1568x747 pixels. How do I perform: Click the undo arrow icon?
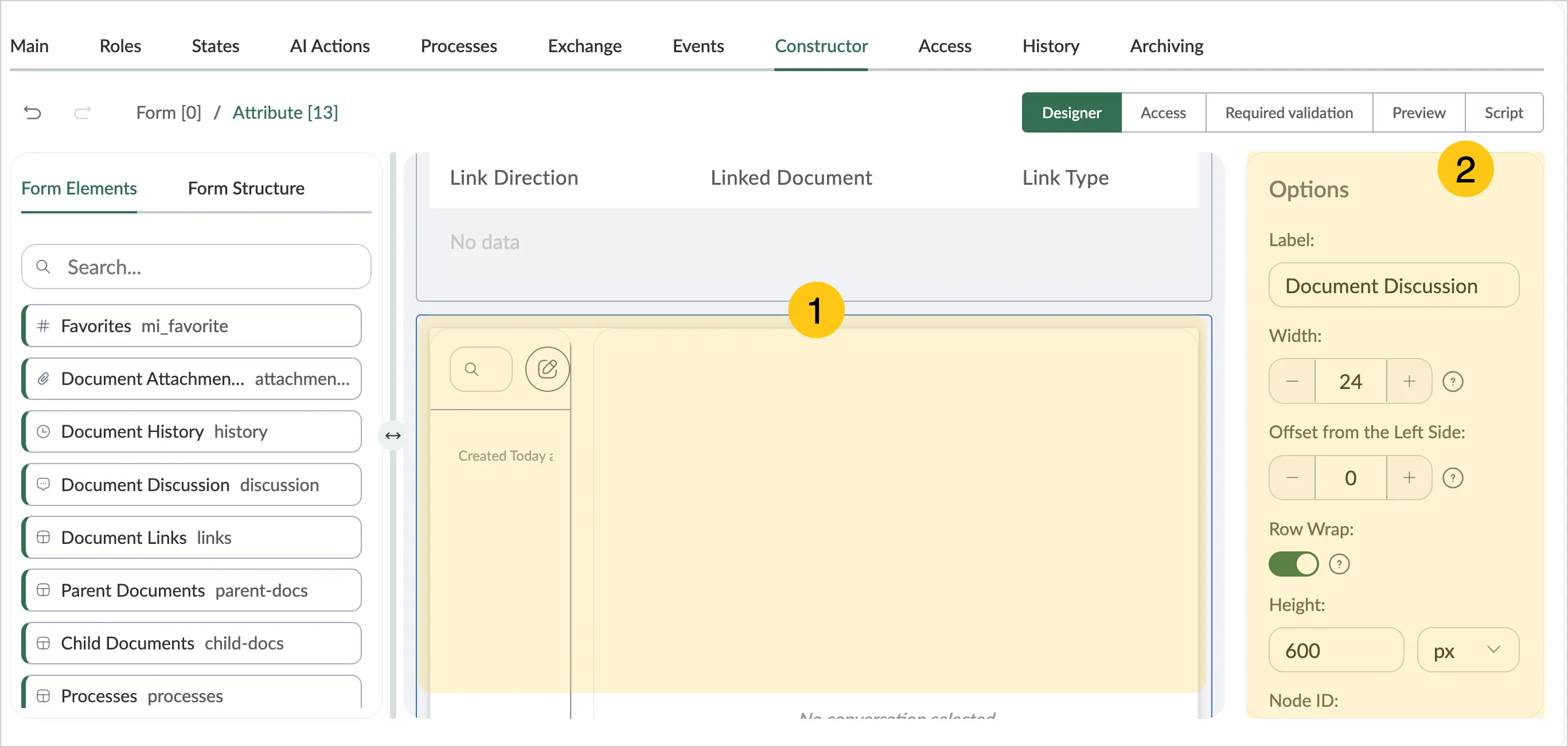[x=32, y=112]
